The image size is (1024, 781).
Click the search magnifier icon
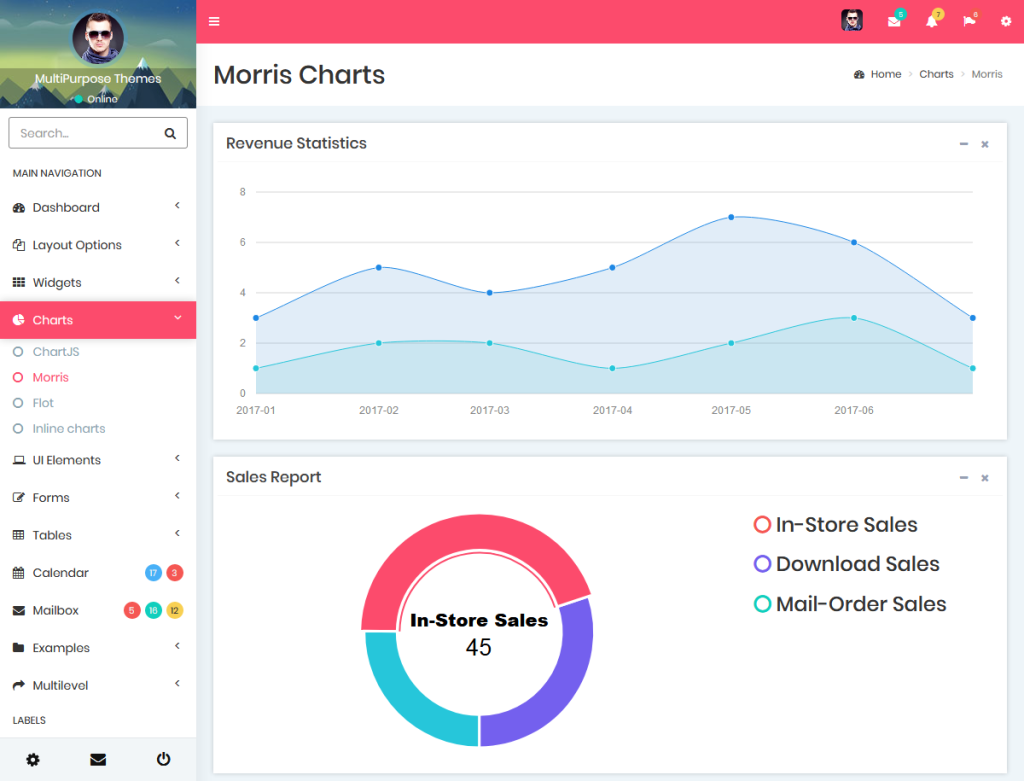point(170,133)
